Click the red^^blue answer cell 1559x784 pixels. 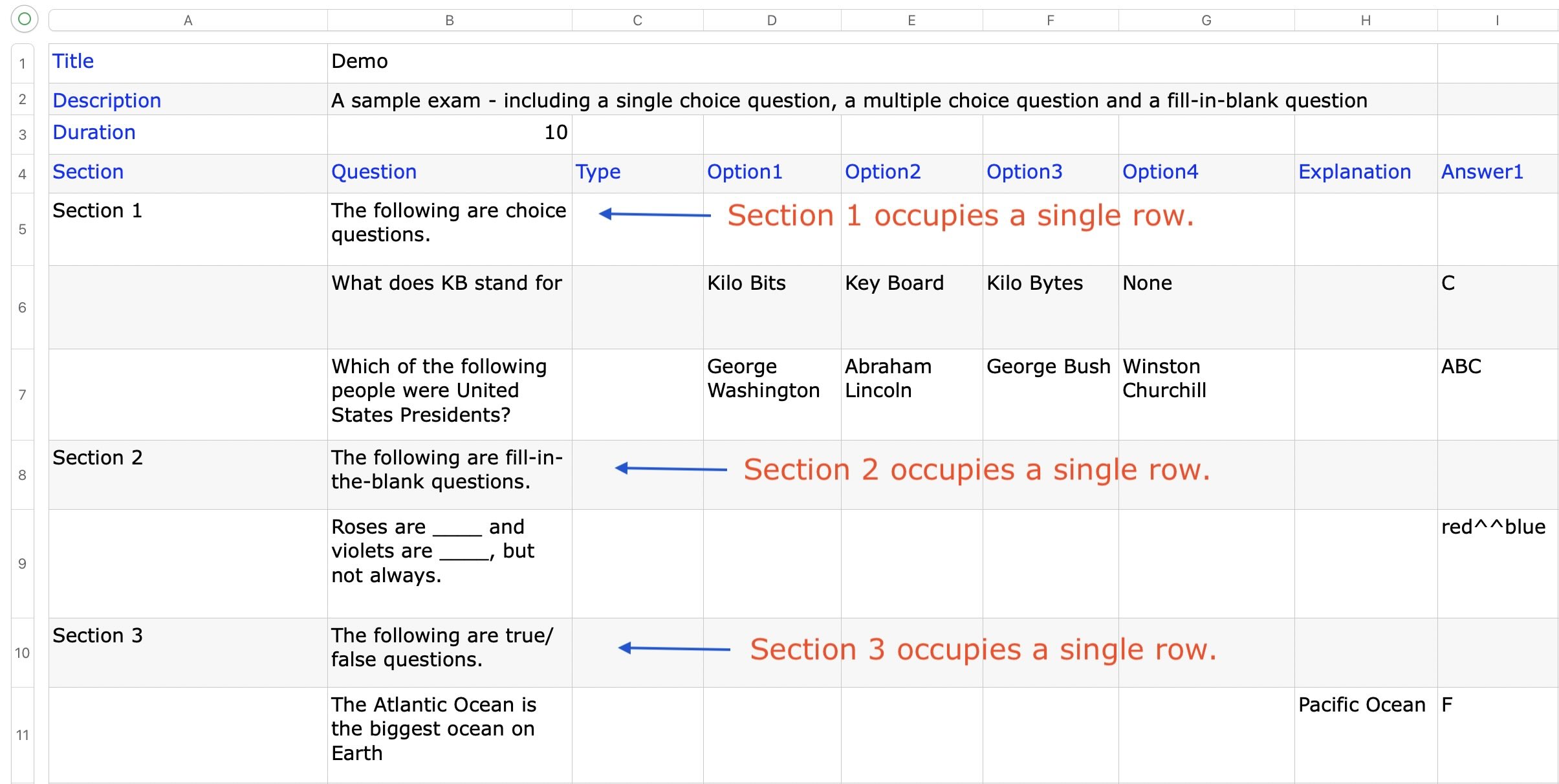click(1497, 563)
